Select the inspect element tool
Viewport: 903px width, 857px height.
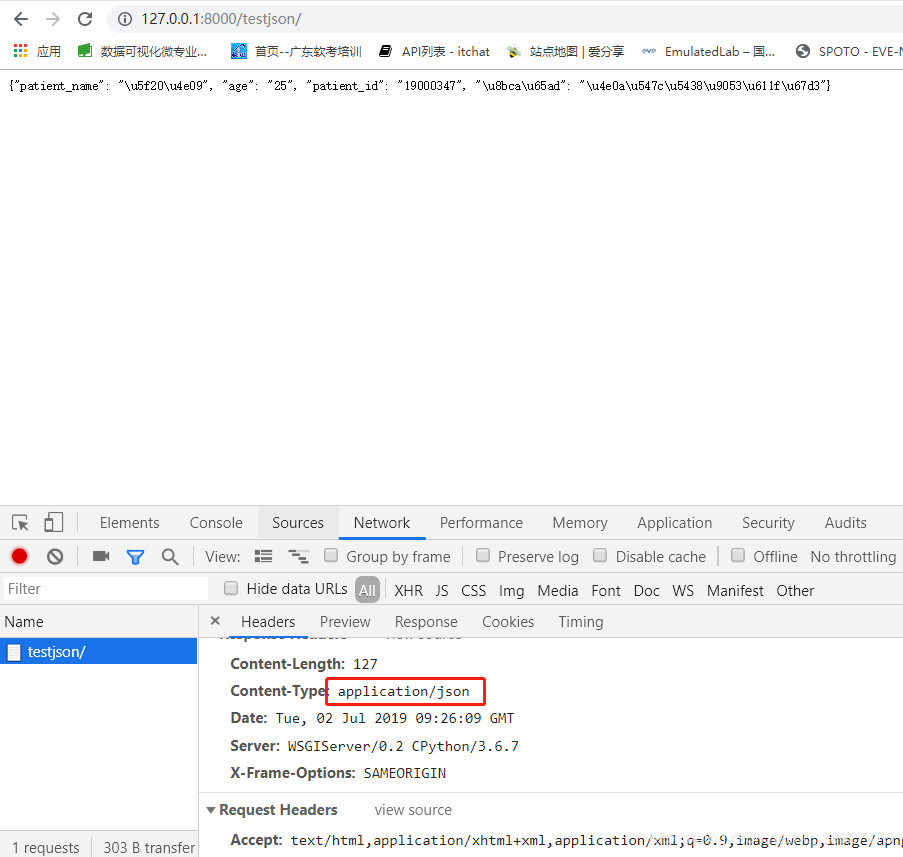[18, 522]
